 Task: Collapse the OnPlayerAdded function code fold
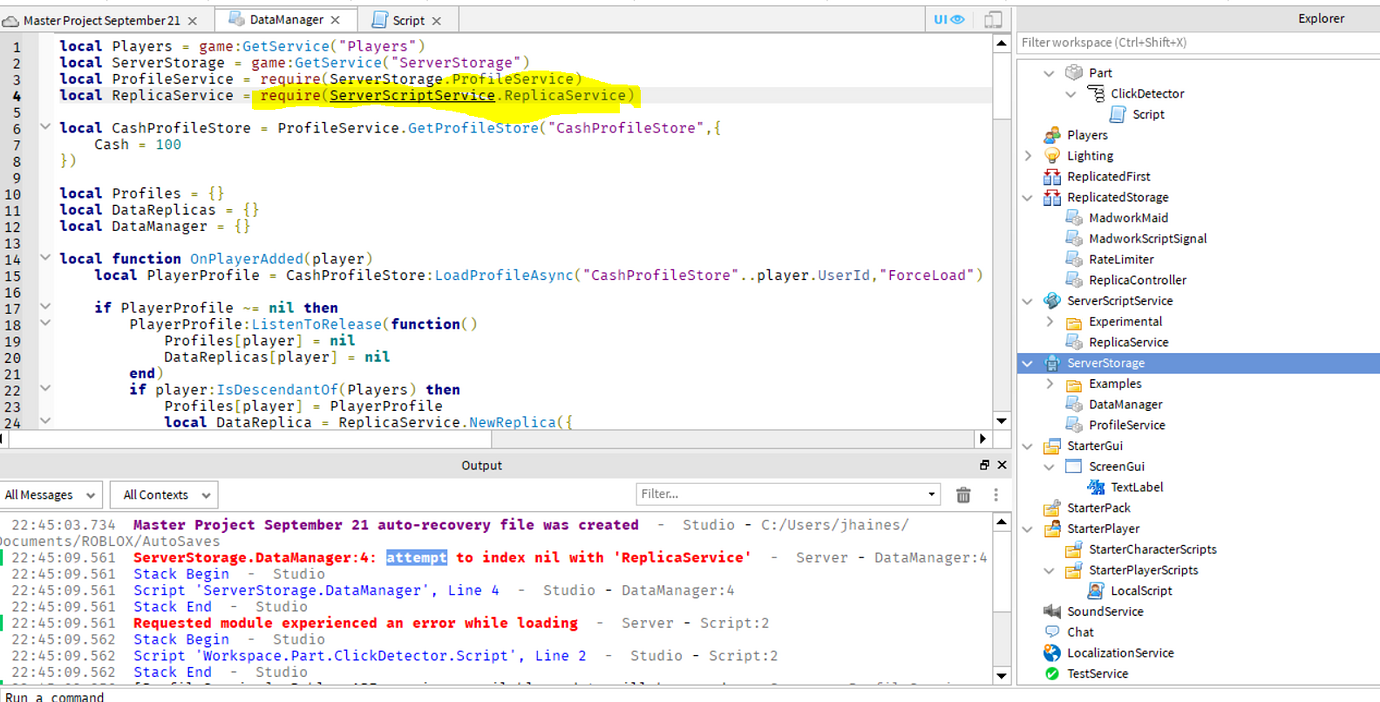click(x=46, y=258)
